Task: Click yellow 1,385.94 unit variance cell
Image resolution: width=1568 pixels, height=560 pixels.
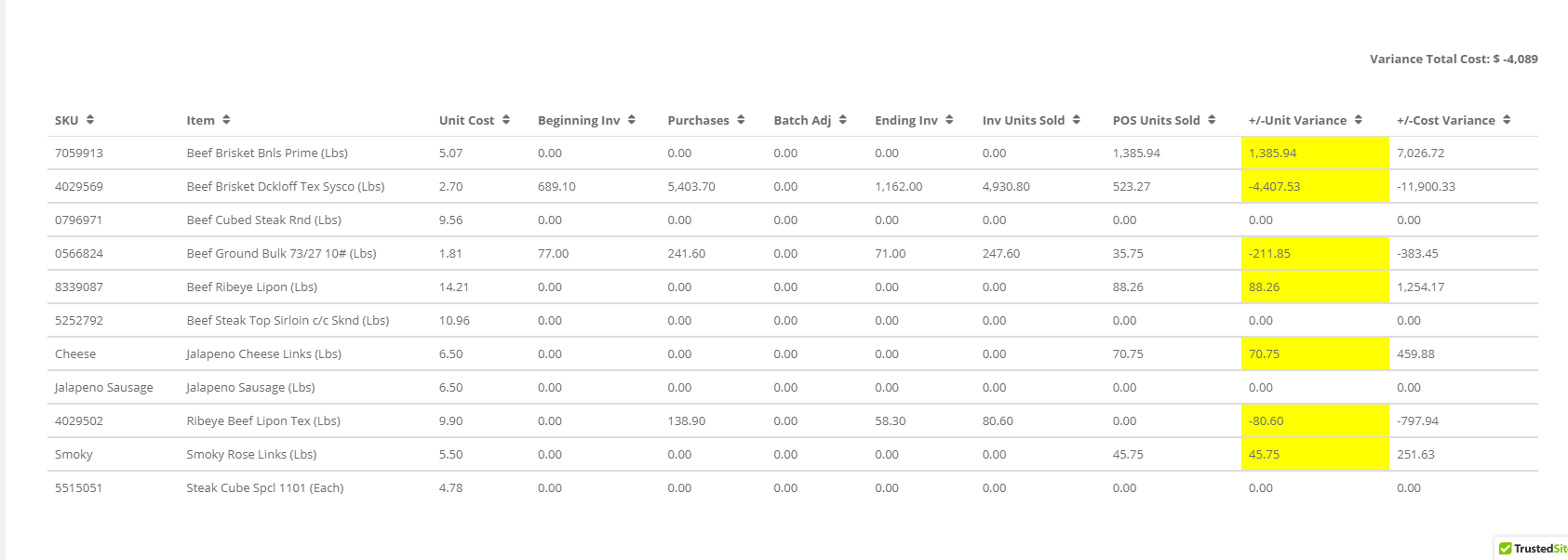Action: tap(1314, 153)
